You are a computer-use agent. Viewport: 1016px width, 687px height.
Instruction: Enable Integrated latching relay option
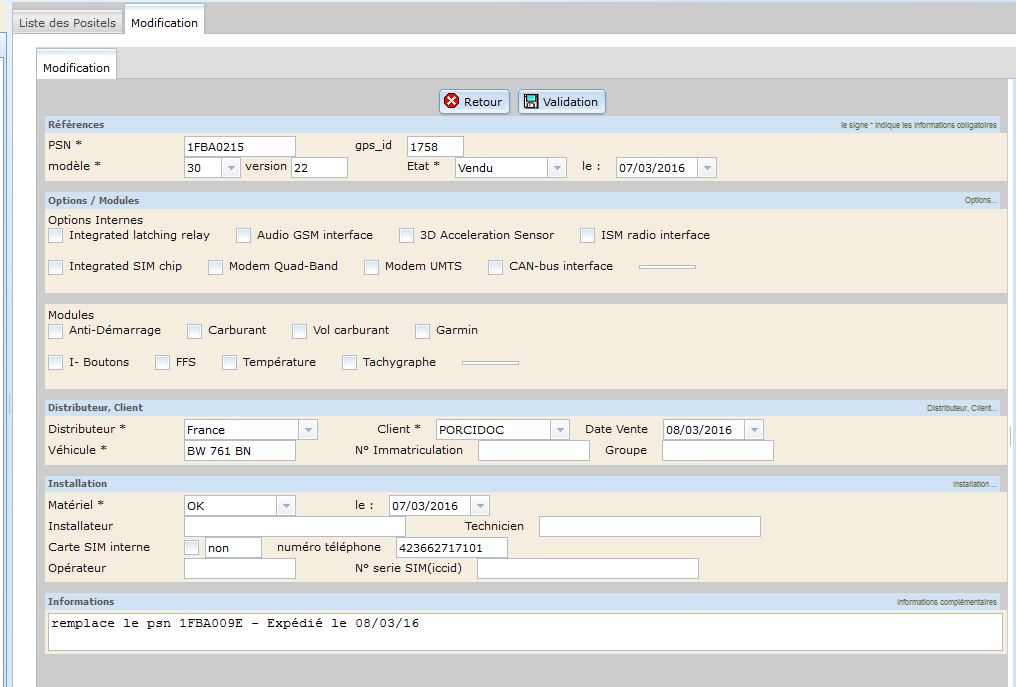click(x=56, y=236)
